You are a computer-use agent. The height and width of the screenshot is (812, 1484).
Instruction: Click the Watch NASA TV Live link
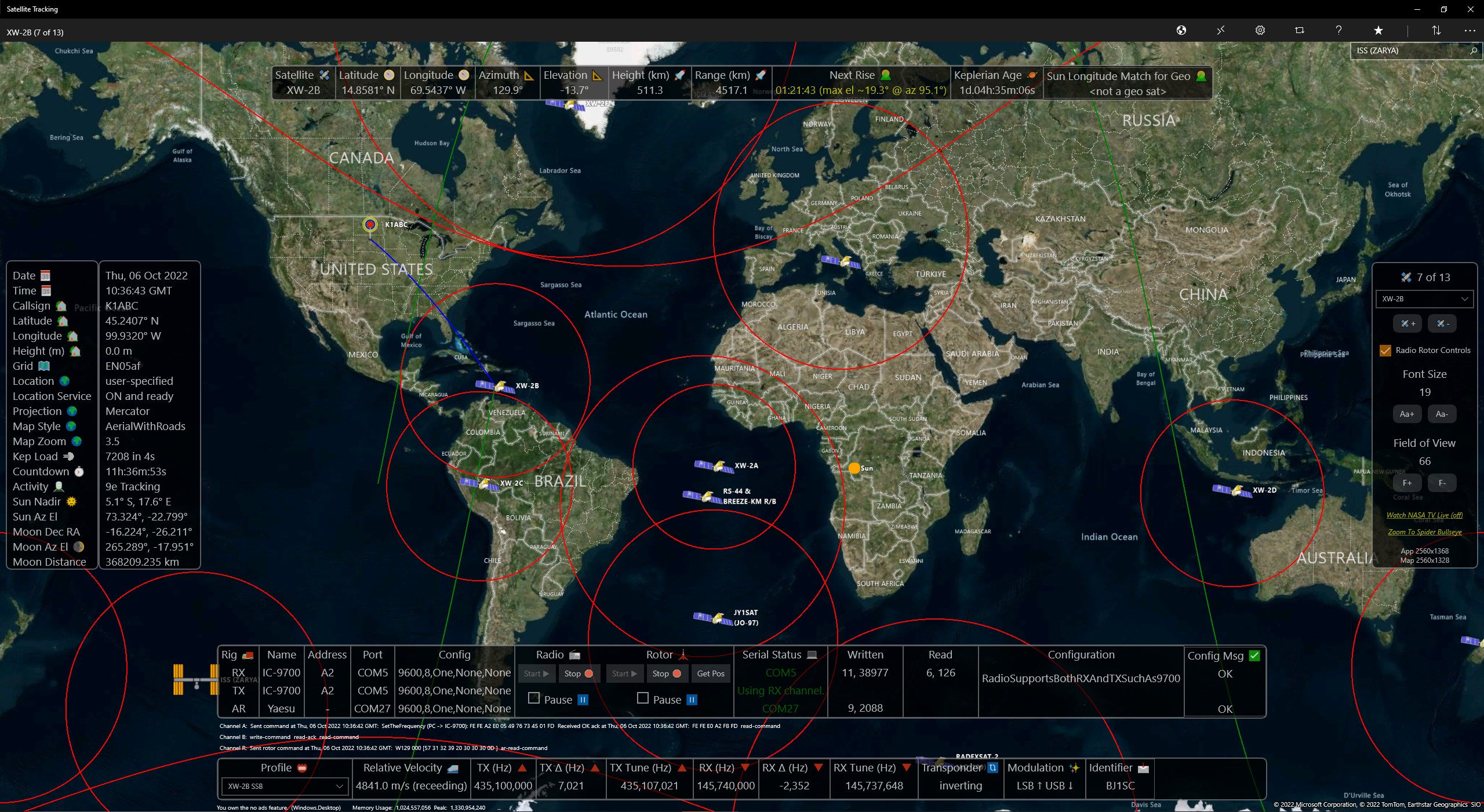pos(1424,515)
